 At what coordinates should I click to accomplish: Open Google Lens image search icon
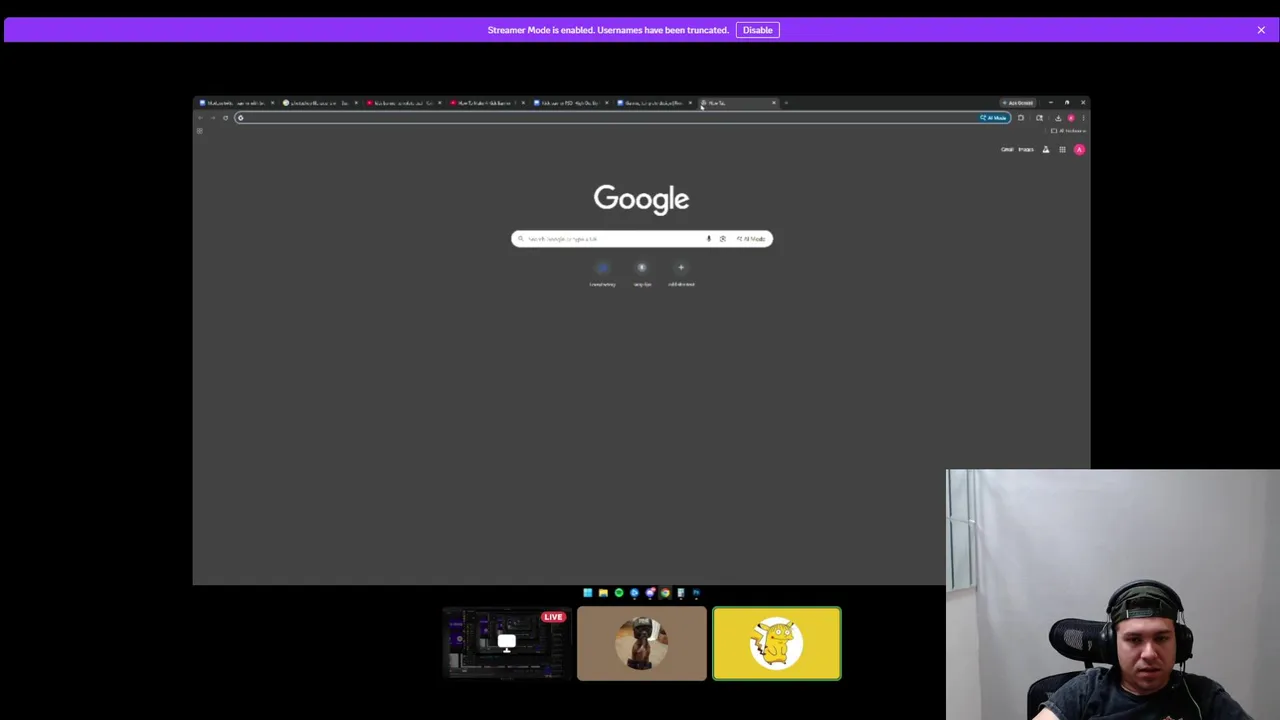[722, 238]
